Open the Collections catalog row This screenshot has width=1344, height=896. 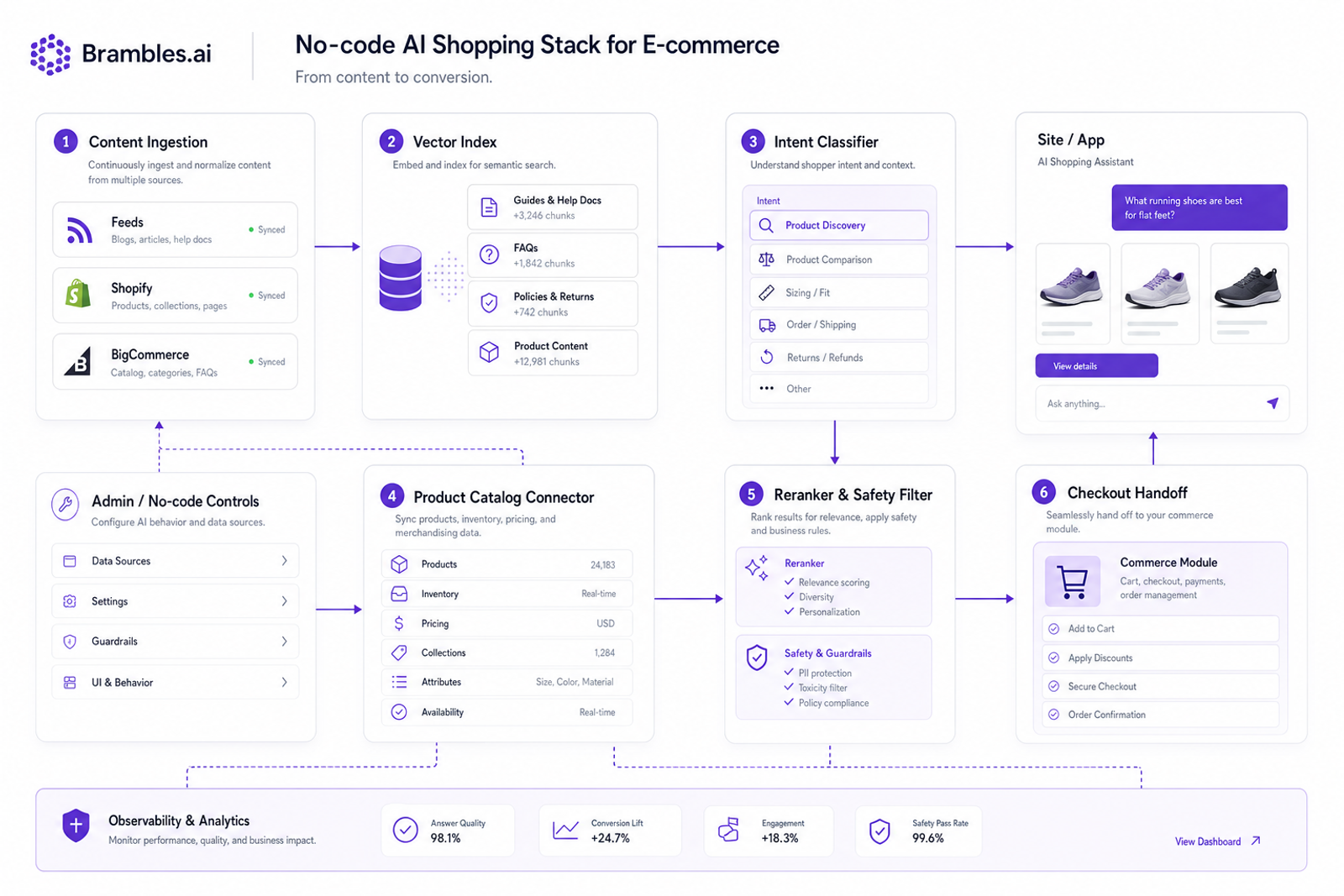tap(507, 652)
